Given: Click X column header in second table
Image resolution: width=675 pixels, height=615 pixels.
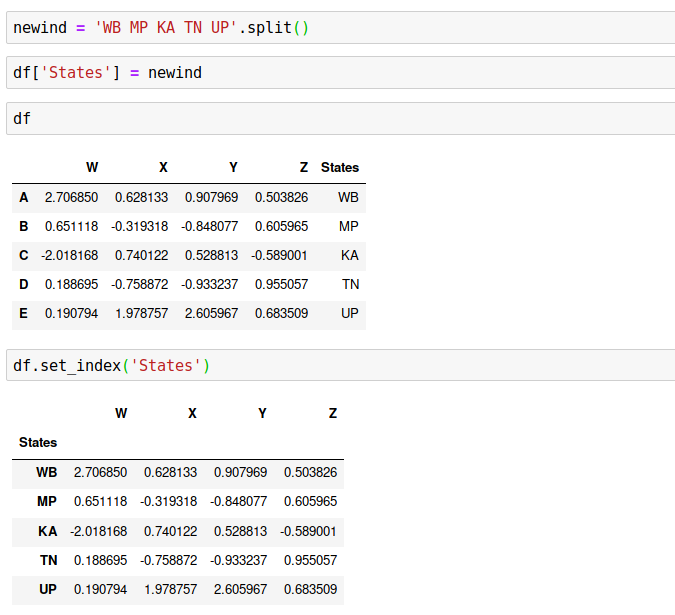Looking at the screenshot, I should point(192,413).
